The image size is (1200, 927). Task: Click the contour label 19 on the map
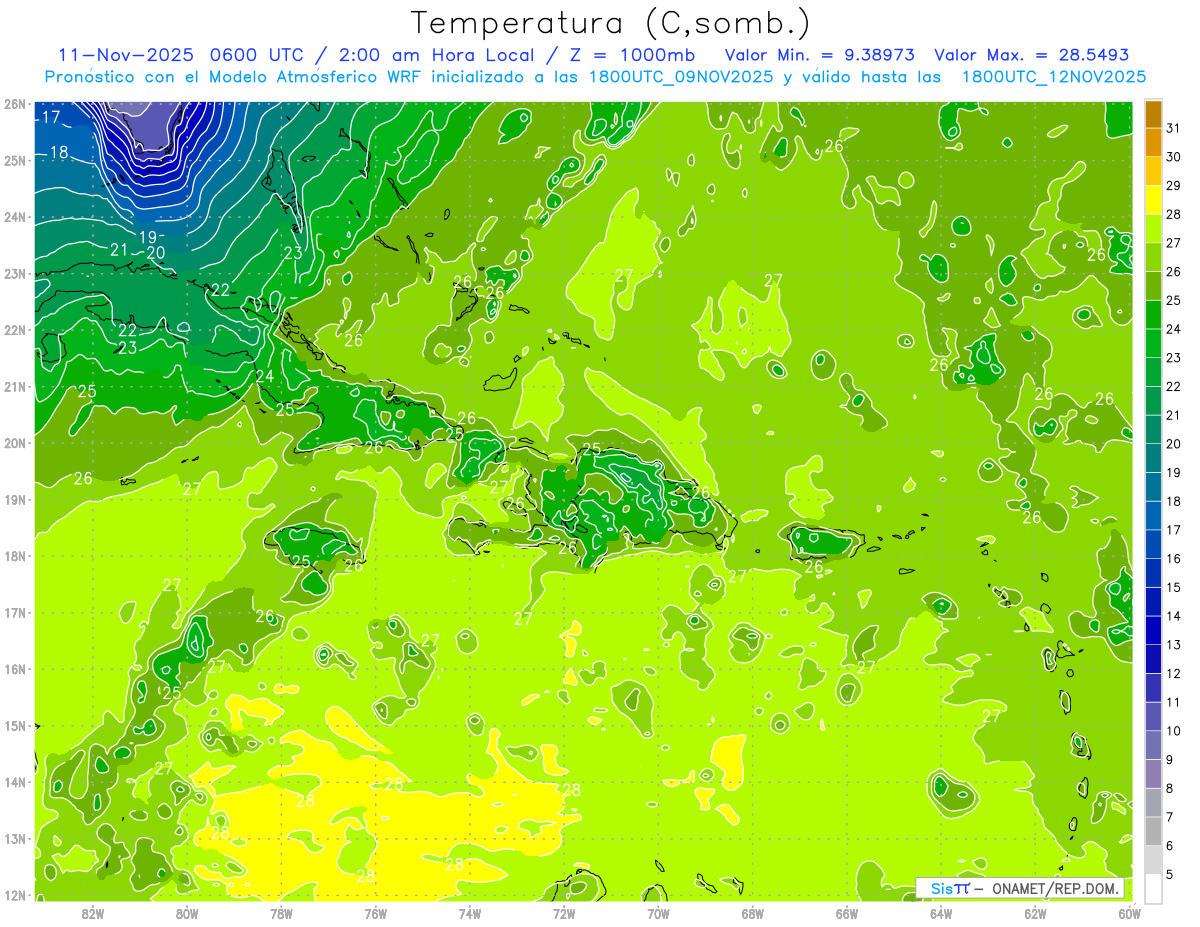[x=147, y=237]
